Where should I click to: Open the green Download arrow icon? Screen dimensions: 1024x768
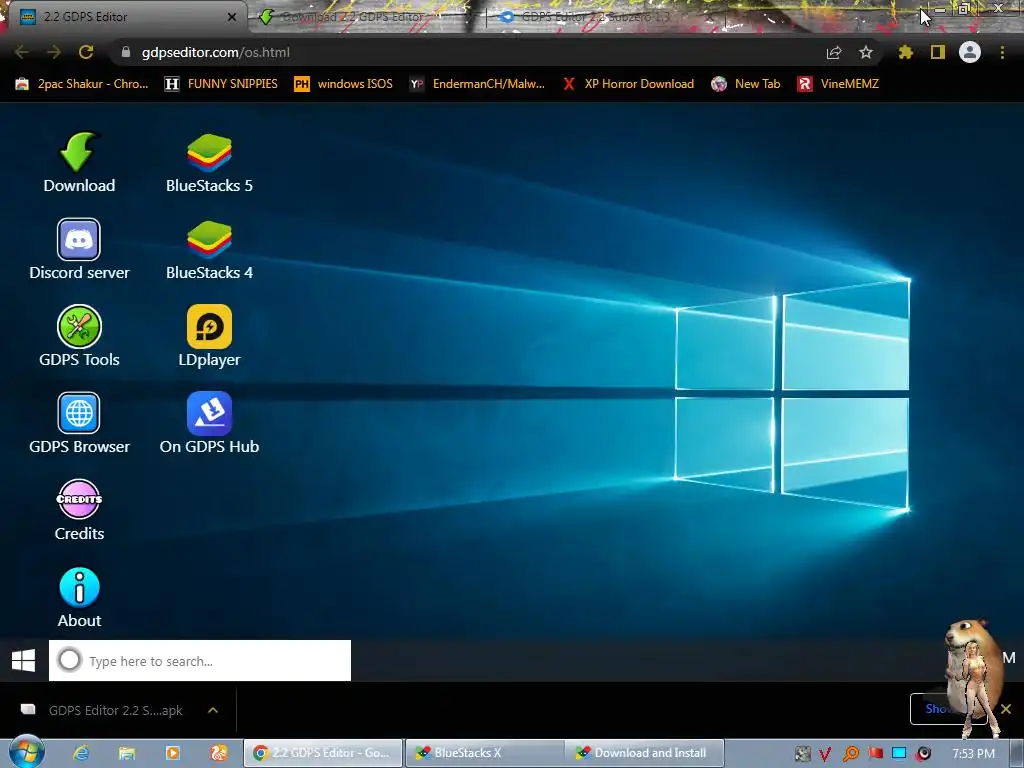tap(79, 152)
